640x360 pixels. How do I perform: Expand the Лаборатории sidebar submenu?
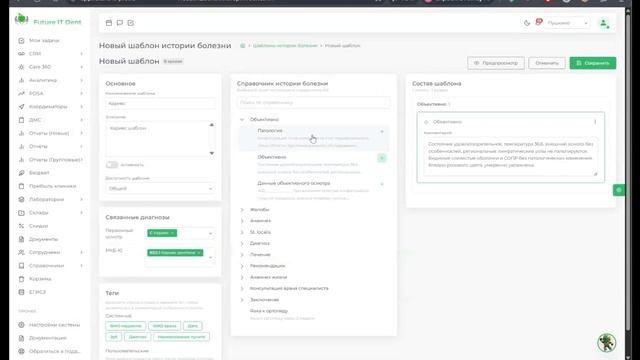click(x=82, y=199)
